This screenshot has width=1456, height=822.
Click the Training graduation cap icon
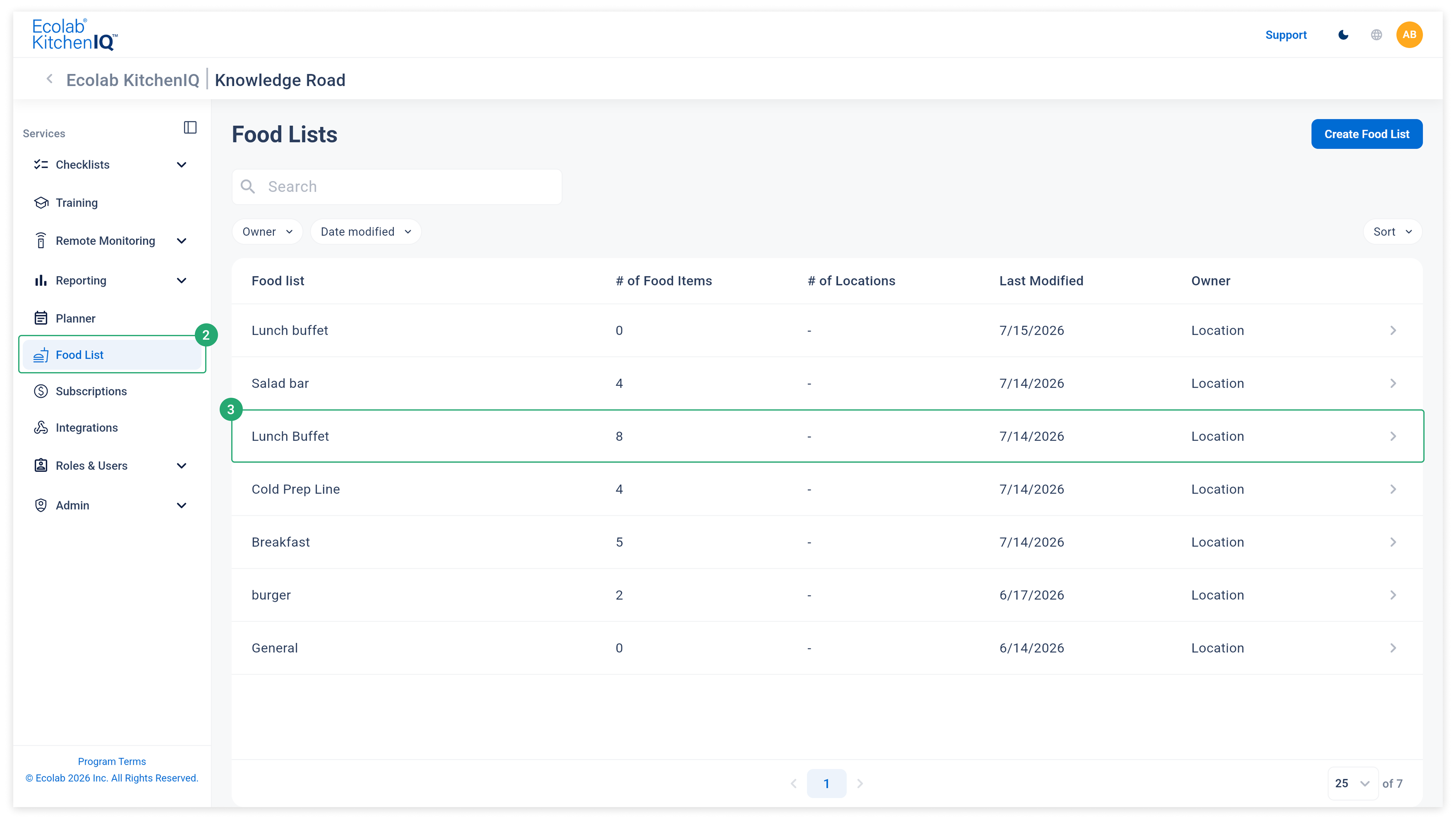click(x=41, y=203)
